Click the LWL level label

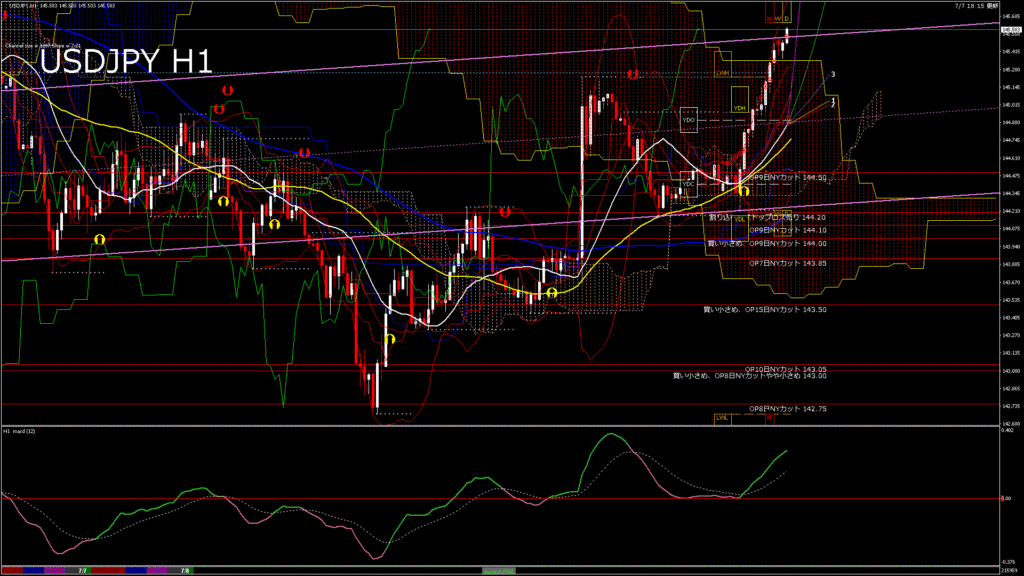[722, 418]
